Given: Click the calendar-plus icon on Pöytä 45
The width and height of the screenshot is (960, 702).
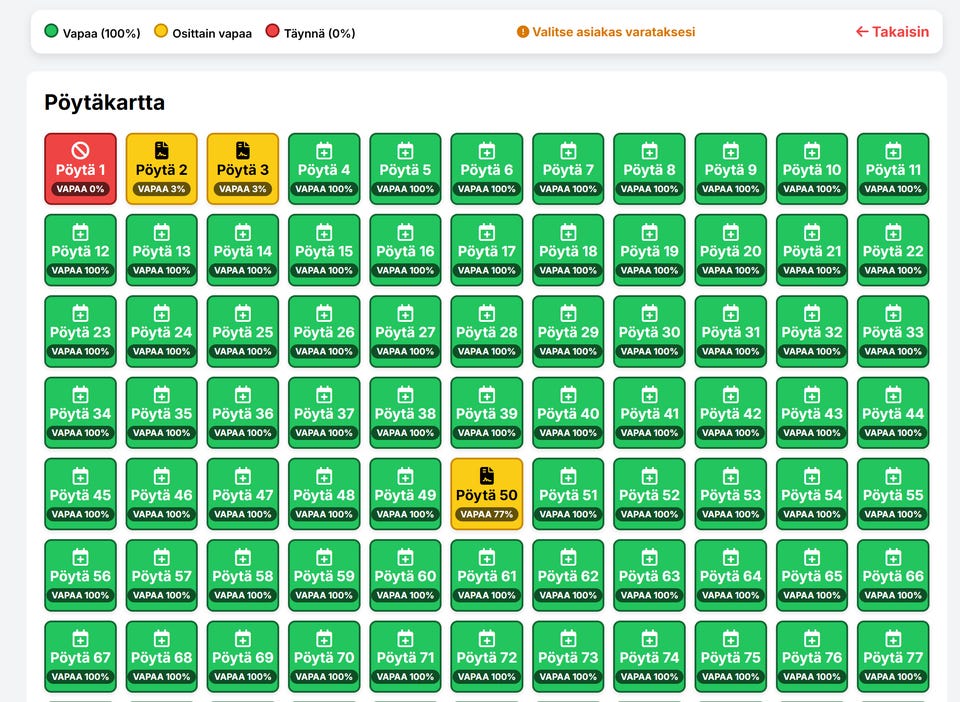Looking at the screenshot, I should coord(80,476).
